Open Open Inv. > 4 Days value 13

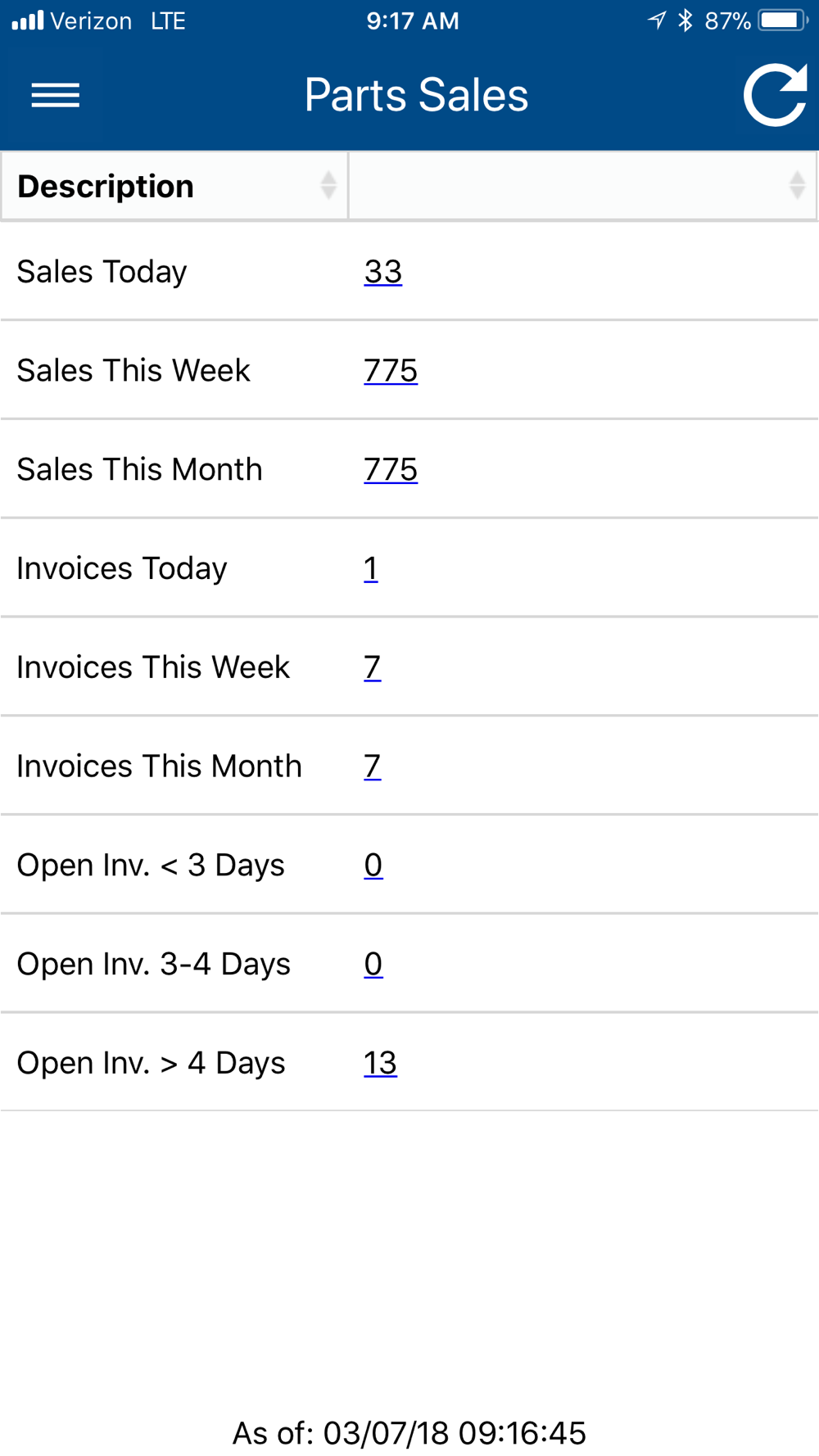click(380, 1064)
